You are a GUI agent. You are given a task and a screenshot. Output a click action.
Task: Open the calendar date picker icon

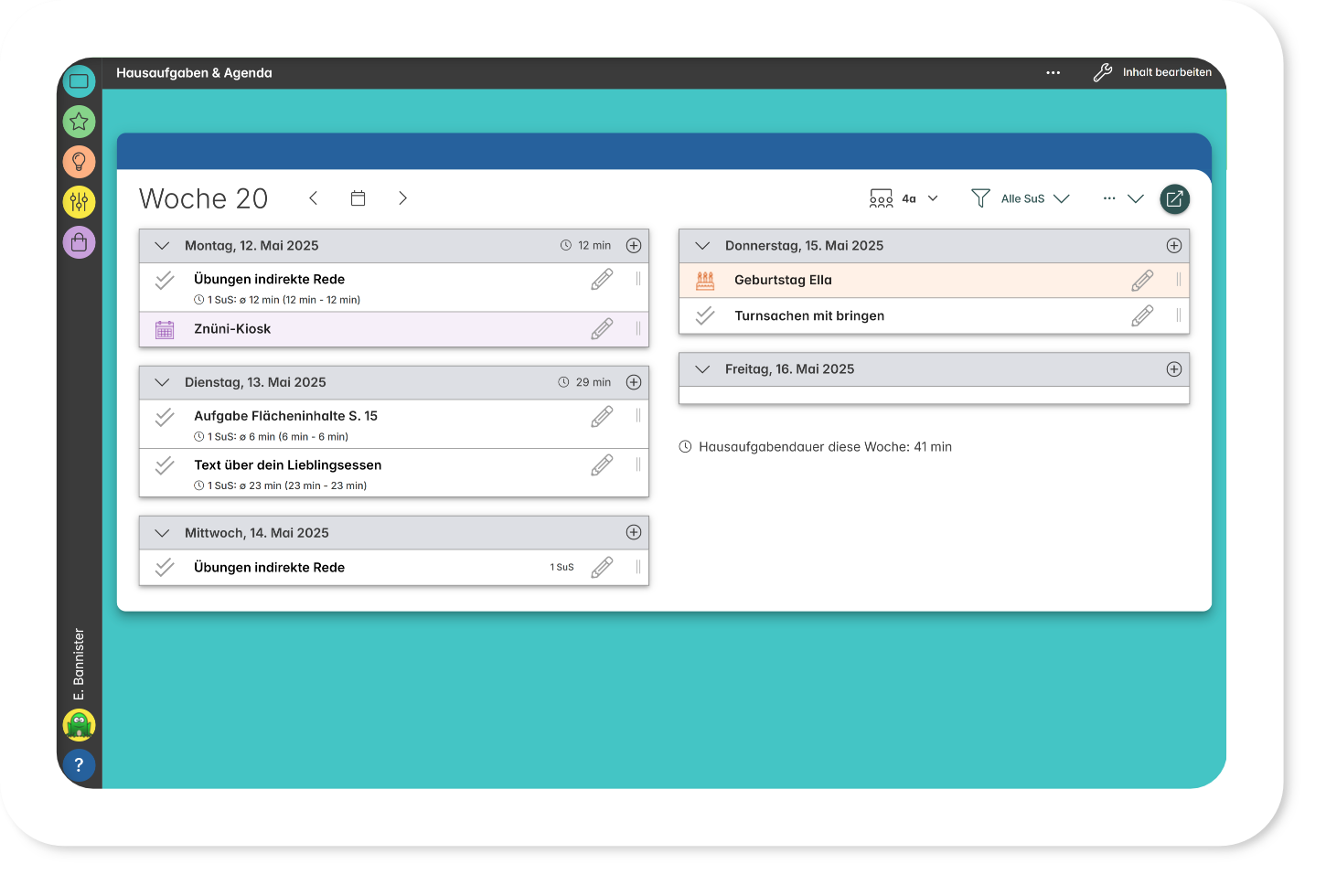[358, 198]
